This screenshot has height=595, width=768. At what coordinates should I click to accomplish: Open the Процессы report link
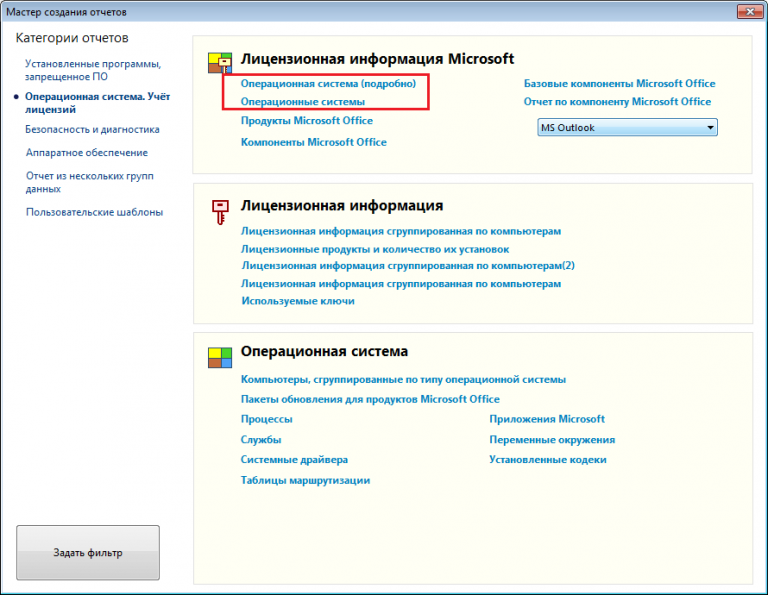(266, 420)
